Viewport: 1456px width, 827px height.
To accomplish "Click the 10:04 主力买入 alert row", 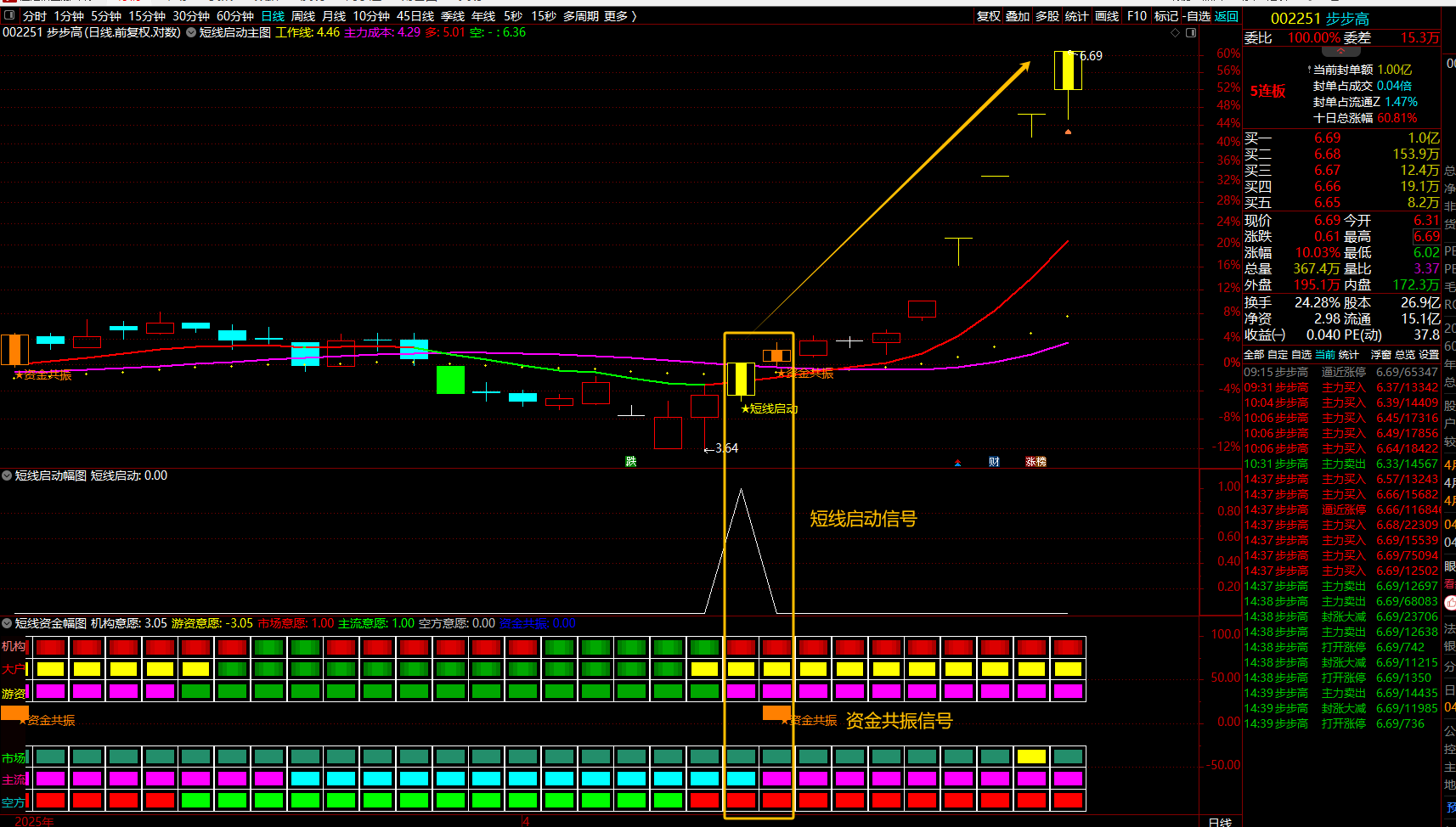I will [1341, 402].
